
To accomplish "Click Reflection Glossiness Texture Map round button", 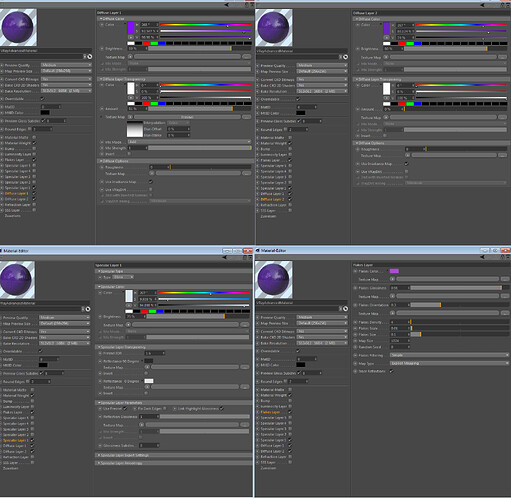I will 142,425.
